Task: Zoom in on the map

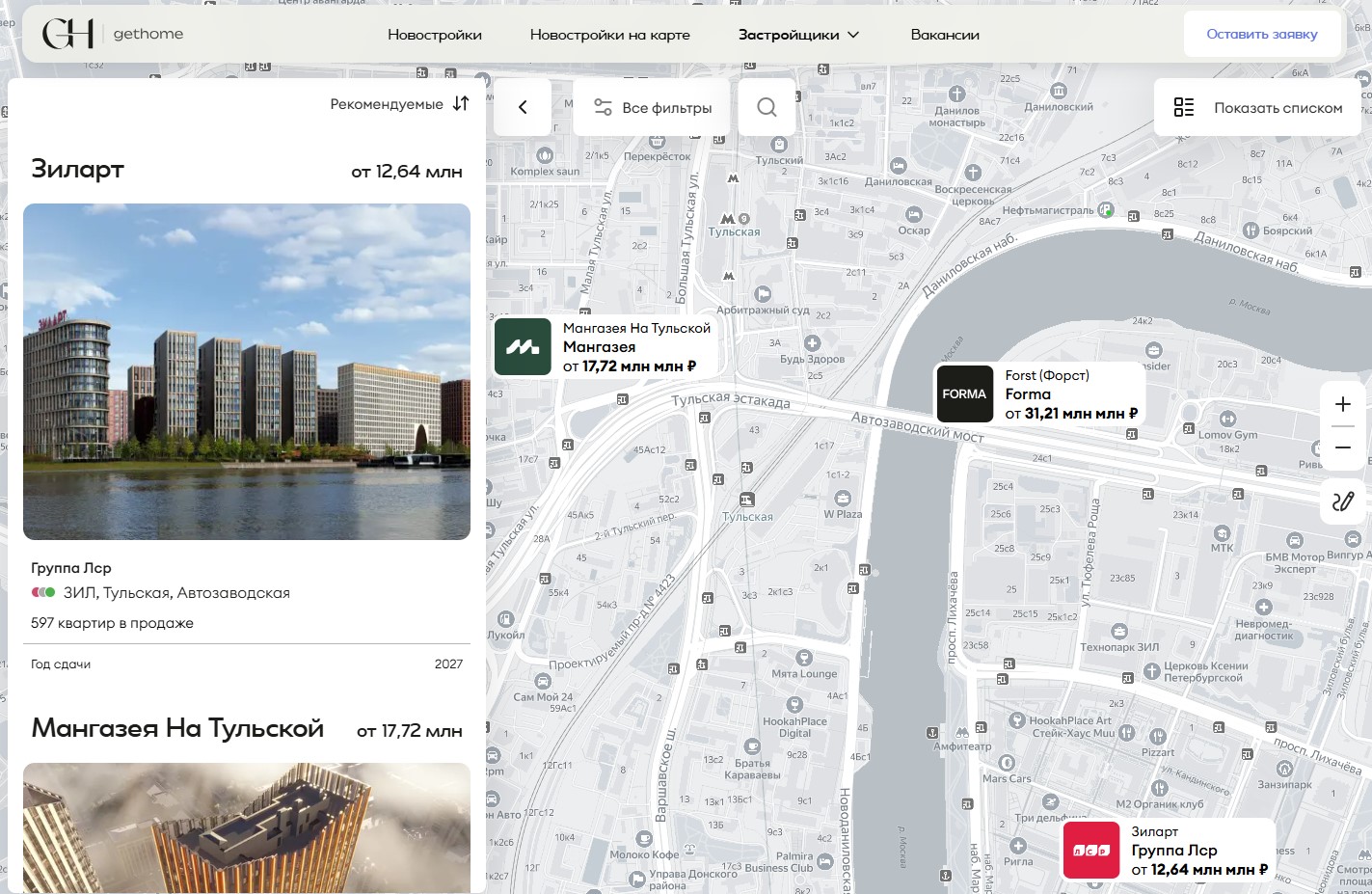Action: click(x=1343, y=404)
